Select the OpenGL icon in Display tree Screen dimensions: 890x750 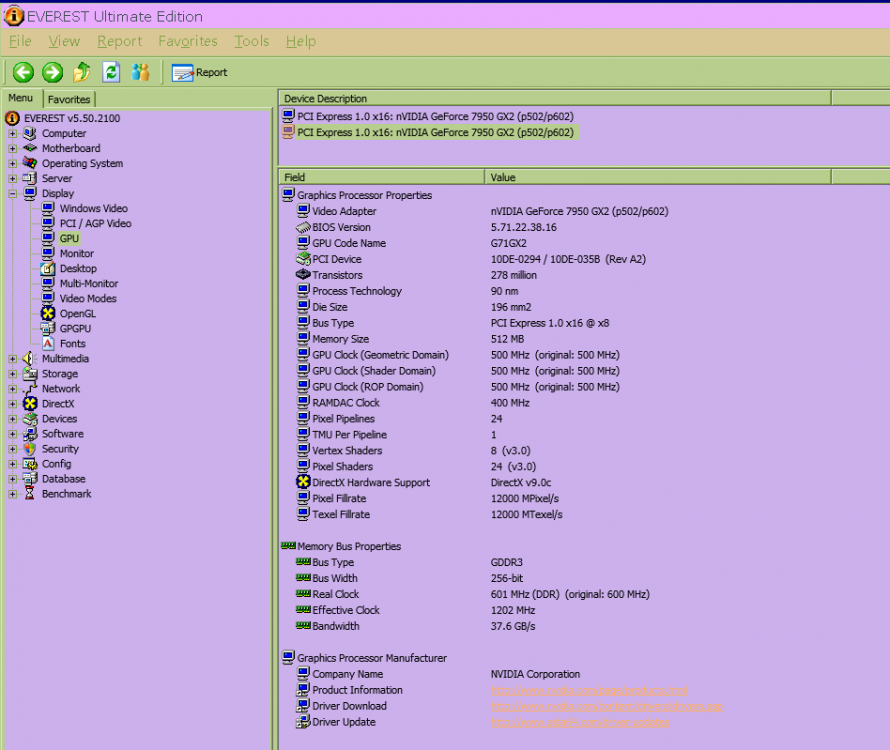(48, 314)
